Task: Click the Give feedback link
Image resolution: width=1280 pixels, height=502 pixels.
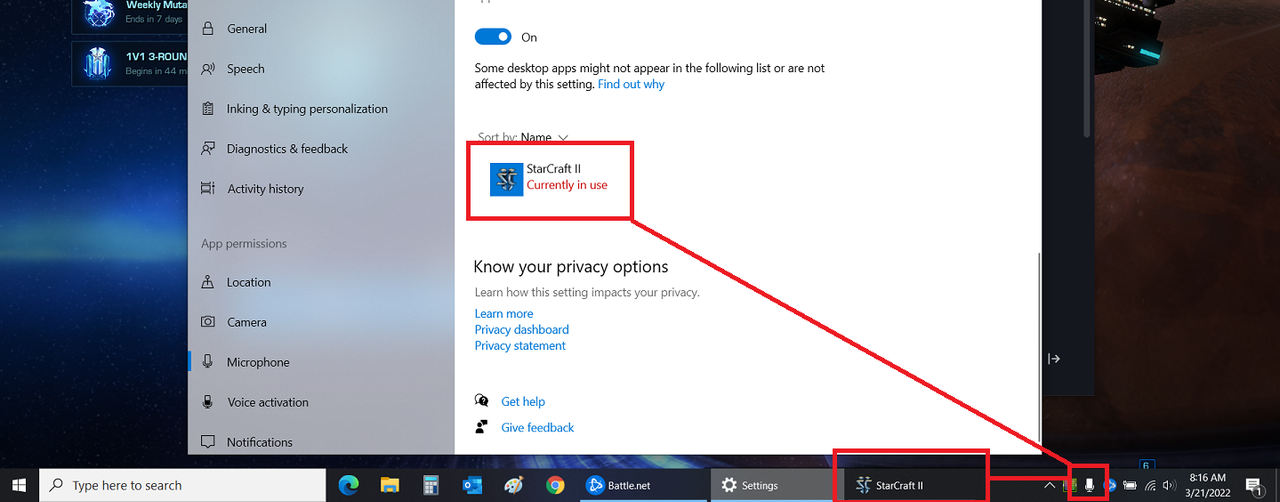Action: 538,428
